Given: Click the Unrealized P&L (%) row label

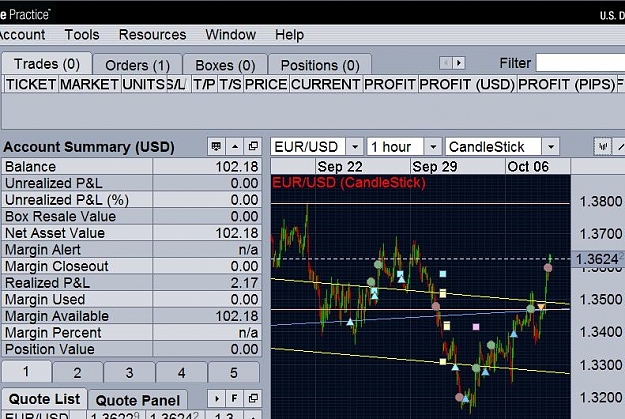Looking at the screenshot, I should pos(67,200).
